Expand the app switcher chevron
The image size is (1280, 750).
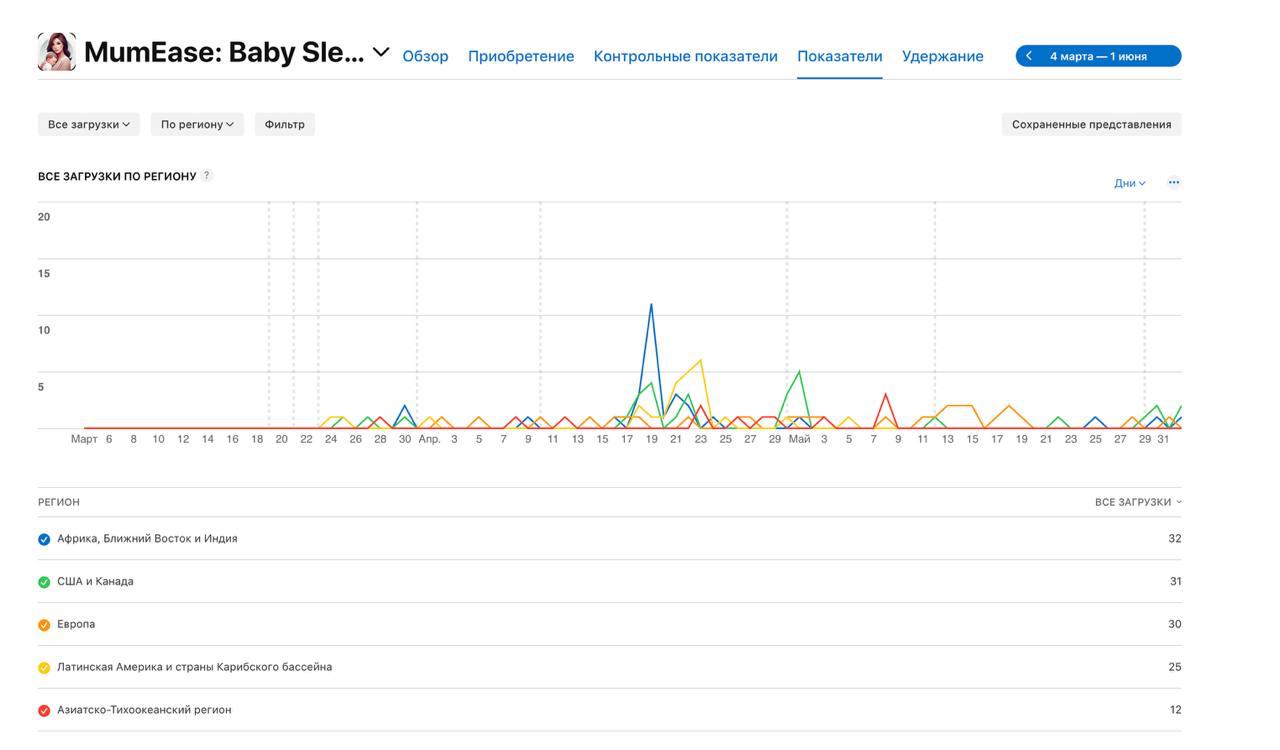(381, 52)
